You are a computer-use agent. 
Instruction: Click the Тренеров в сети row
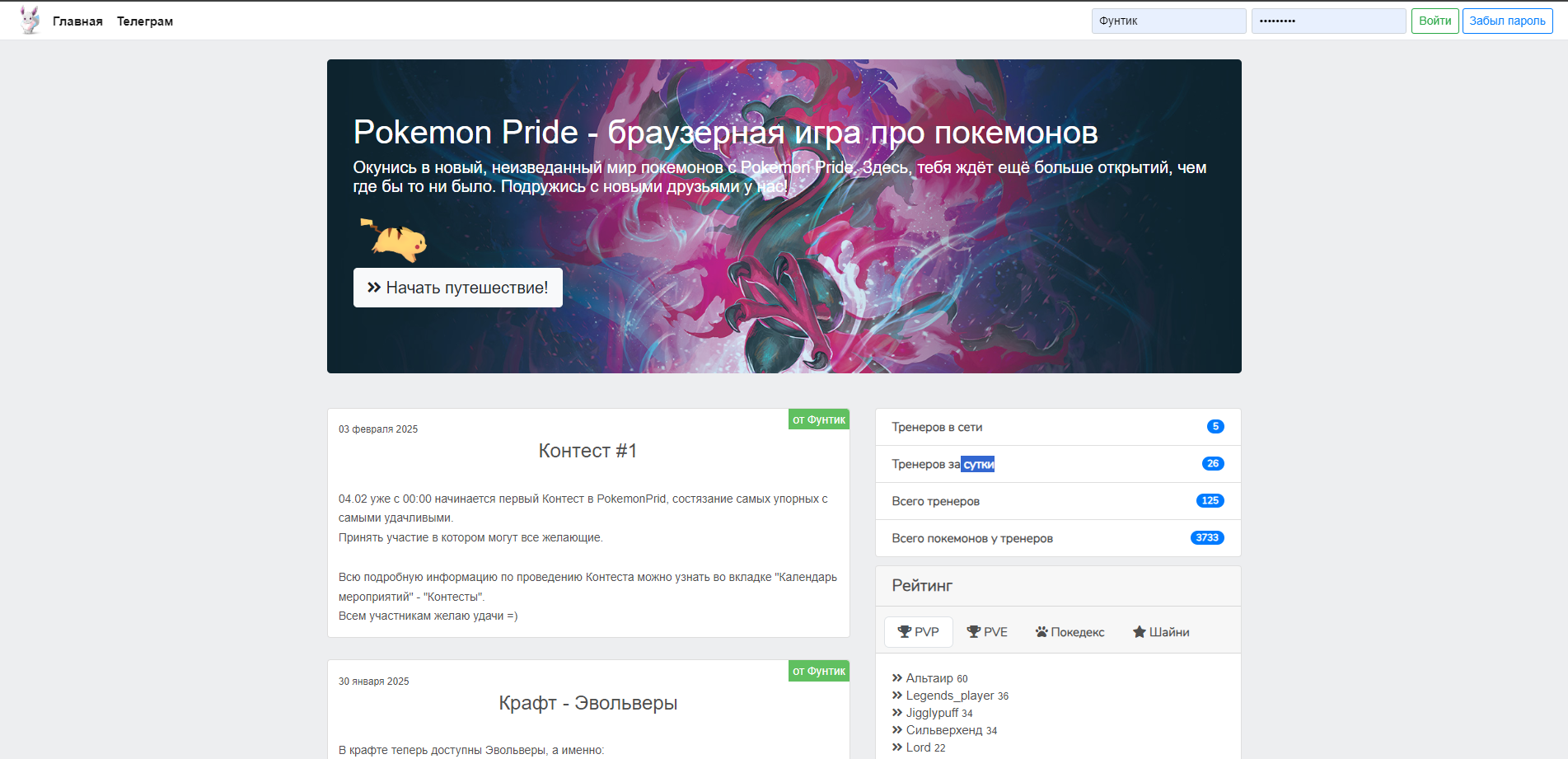click(1058, 427)
